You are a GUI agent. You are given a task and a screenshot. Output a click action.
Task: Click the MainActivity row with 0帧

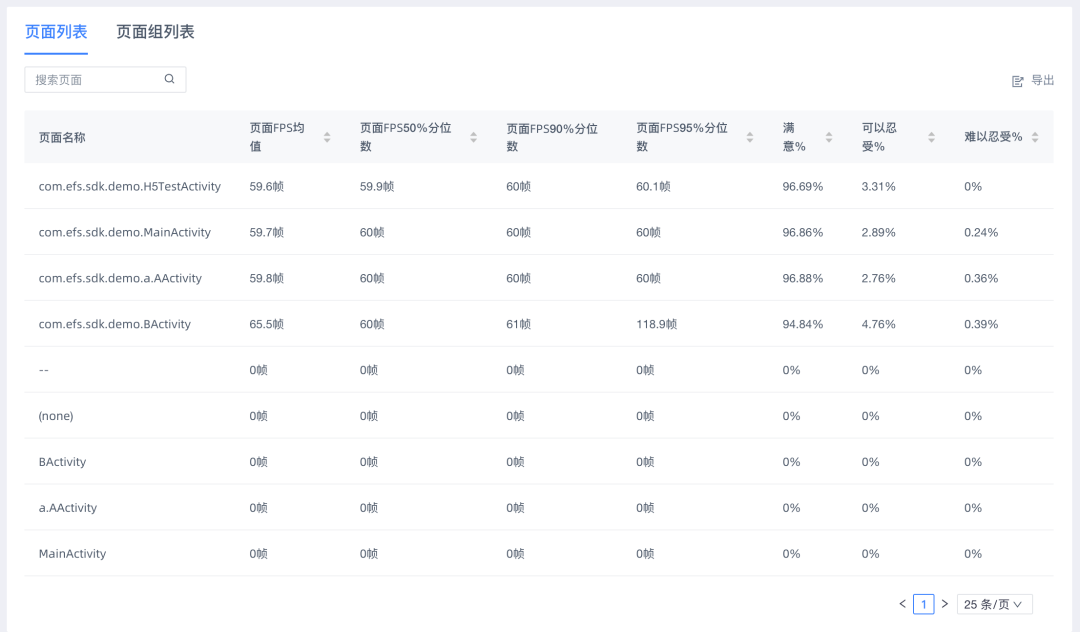click(x=539, y=554)
